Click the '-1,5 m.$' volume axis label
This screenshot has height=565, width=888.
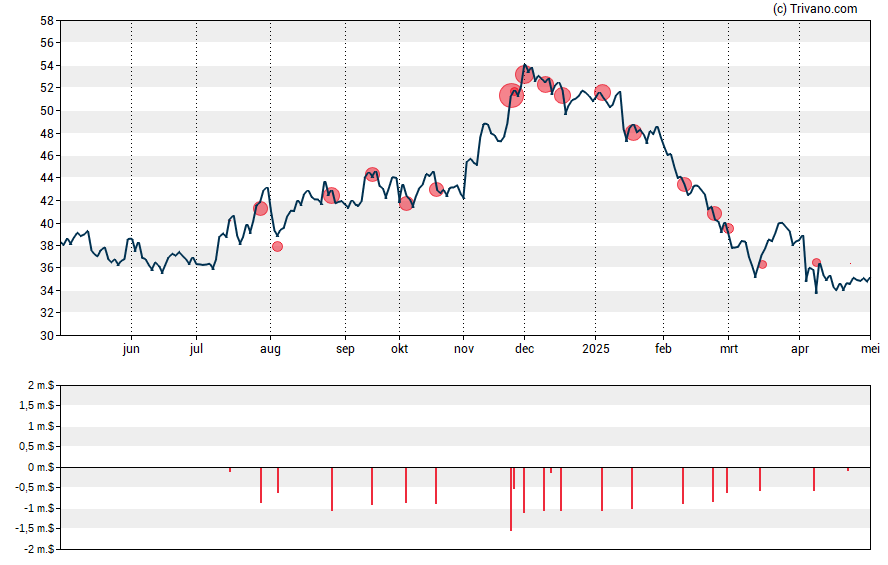pos(36,529)
